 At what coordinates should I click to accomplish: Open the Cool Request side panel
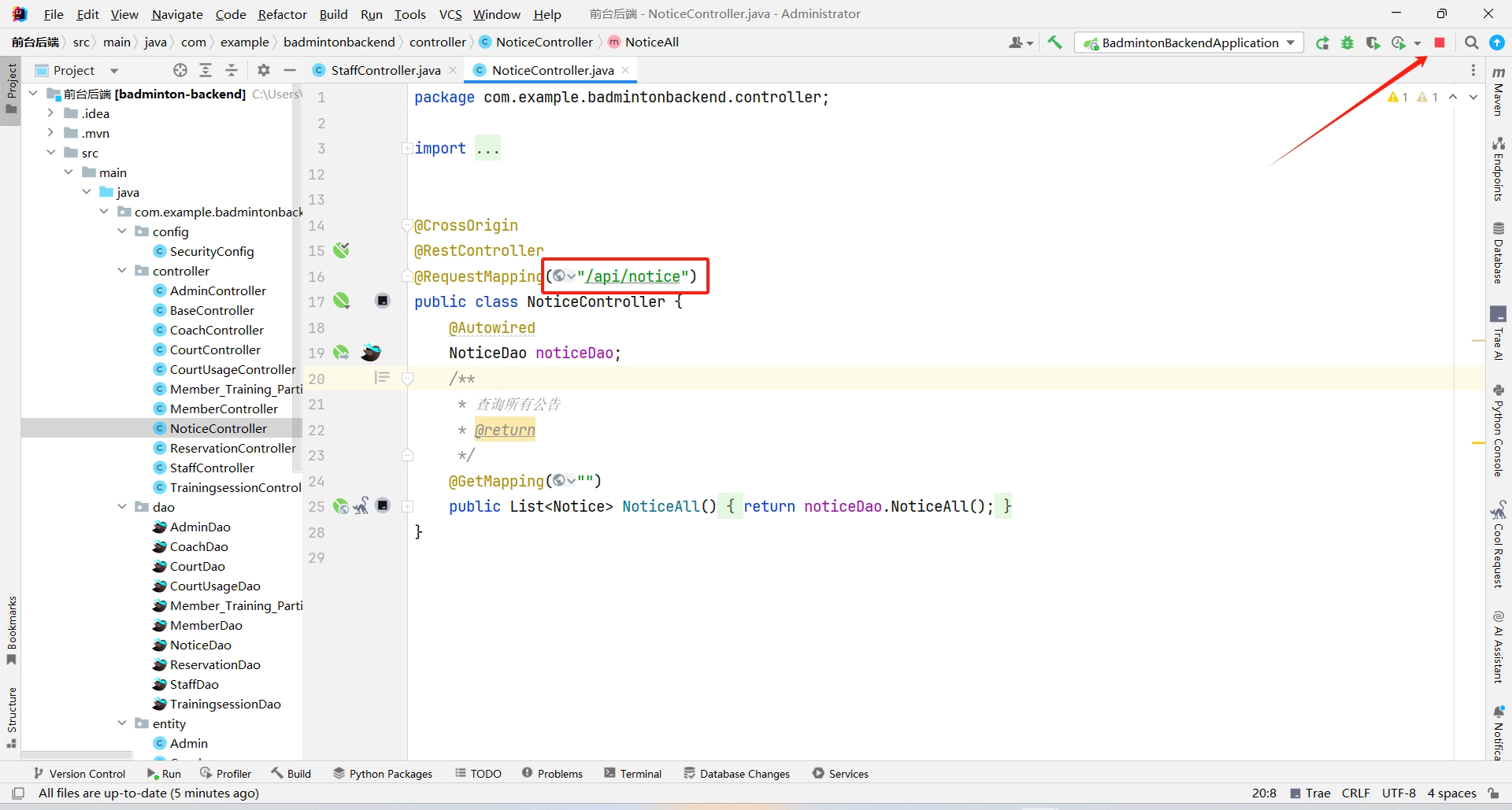[x=1499, y=544]
